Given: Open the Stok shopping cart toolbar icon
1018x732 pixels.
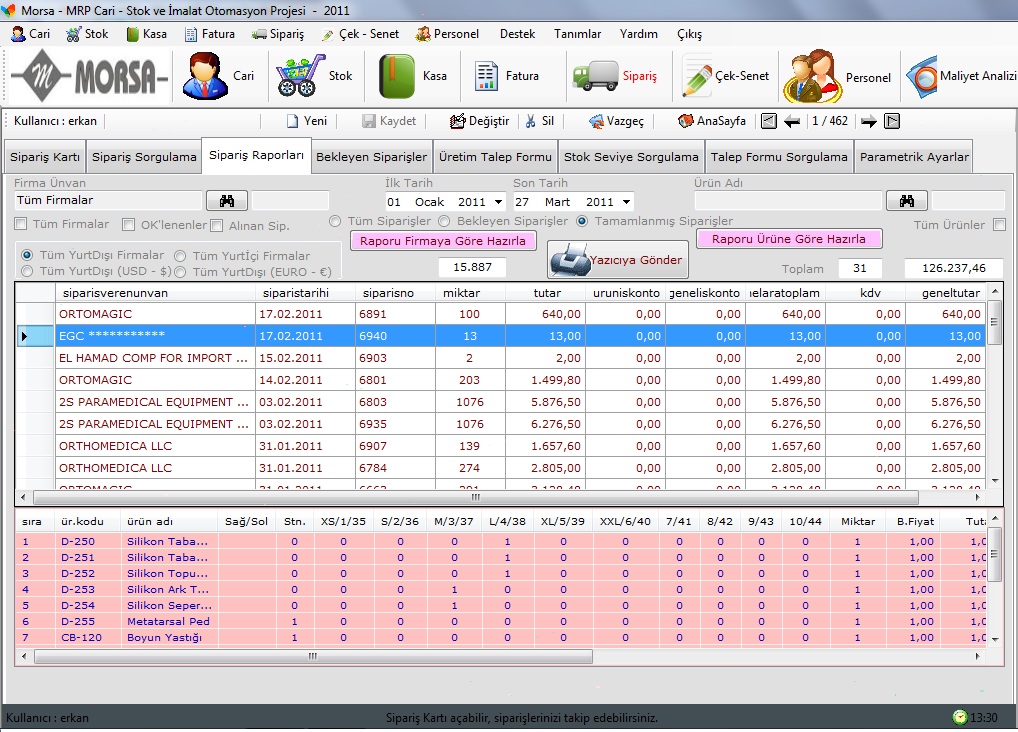Looking at the screenshot, I should 300,76.
